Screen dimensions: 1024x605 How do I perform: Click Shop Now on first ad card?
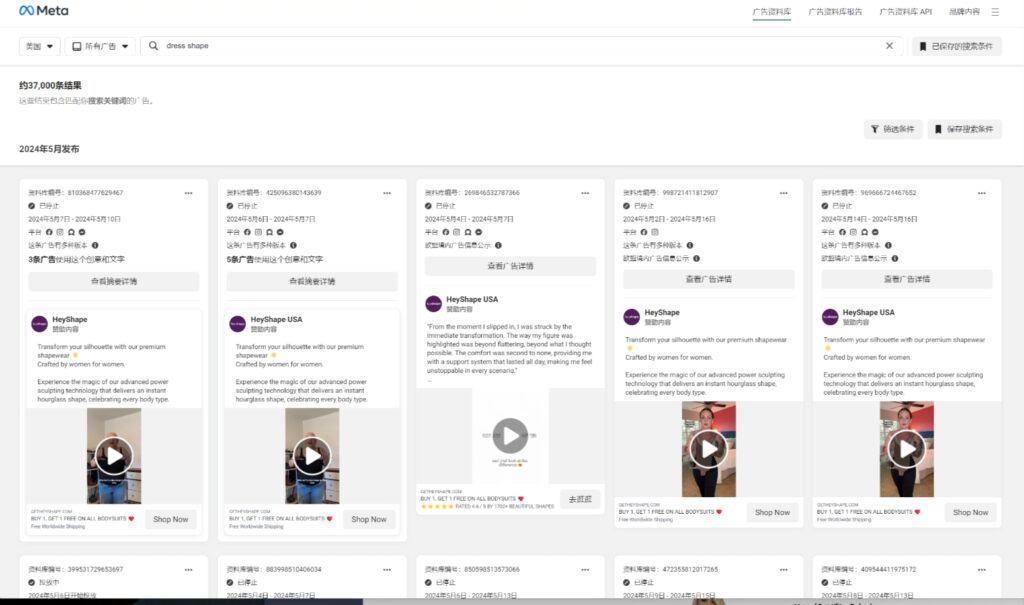170,519
